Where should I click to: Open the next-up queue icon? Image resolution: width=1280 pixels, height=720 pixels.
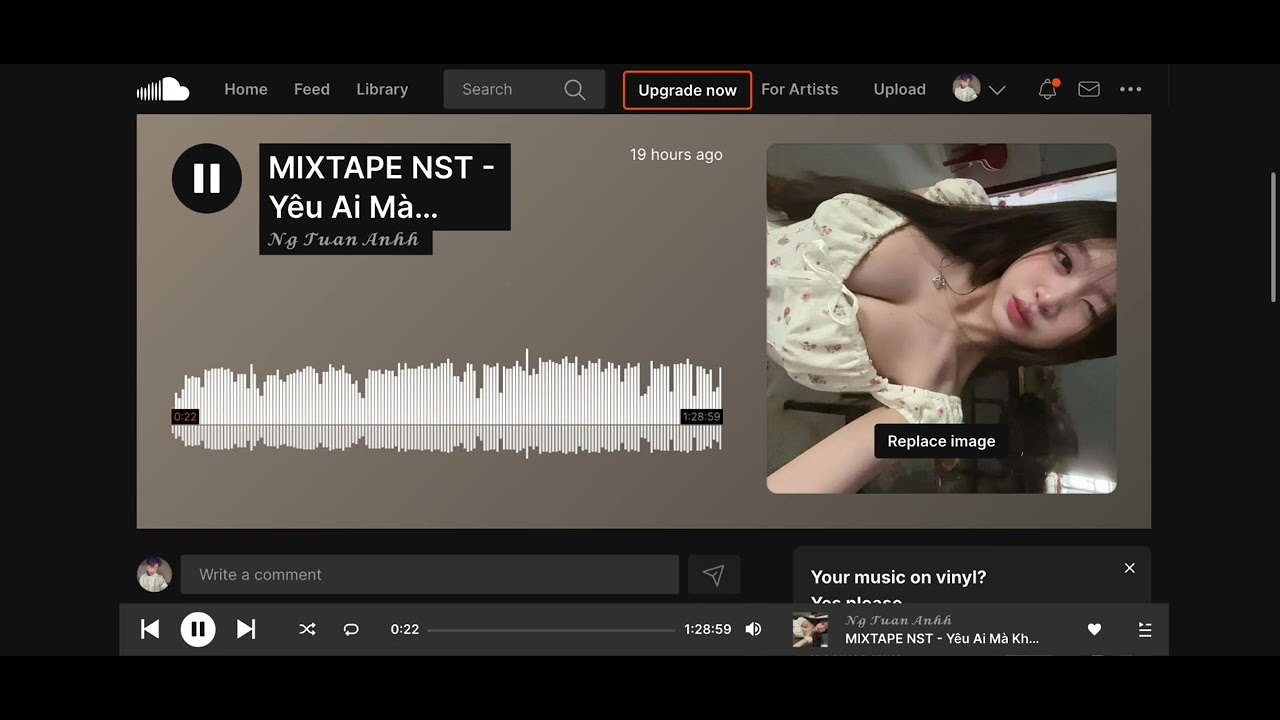point(1145,629)
